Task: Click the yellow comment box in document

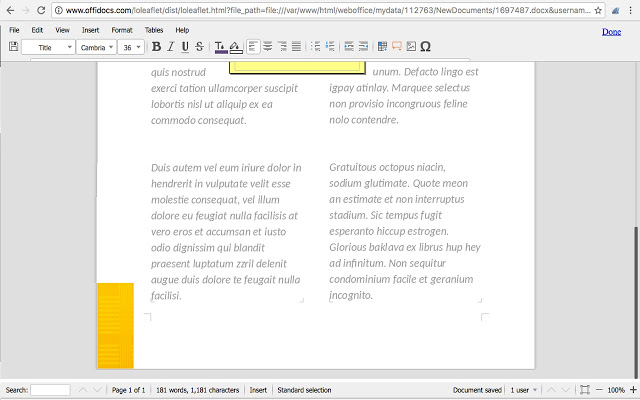Action: (297, 68)
